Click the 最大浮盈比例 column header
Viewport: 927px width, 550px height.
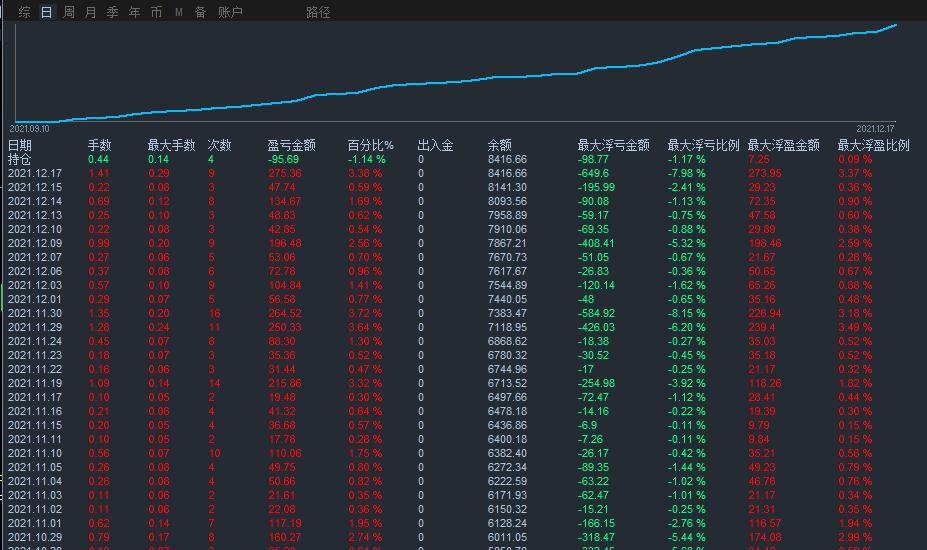tap(873, 145)
